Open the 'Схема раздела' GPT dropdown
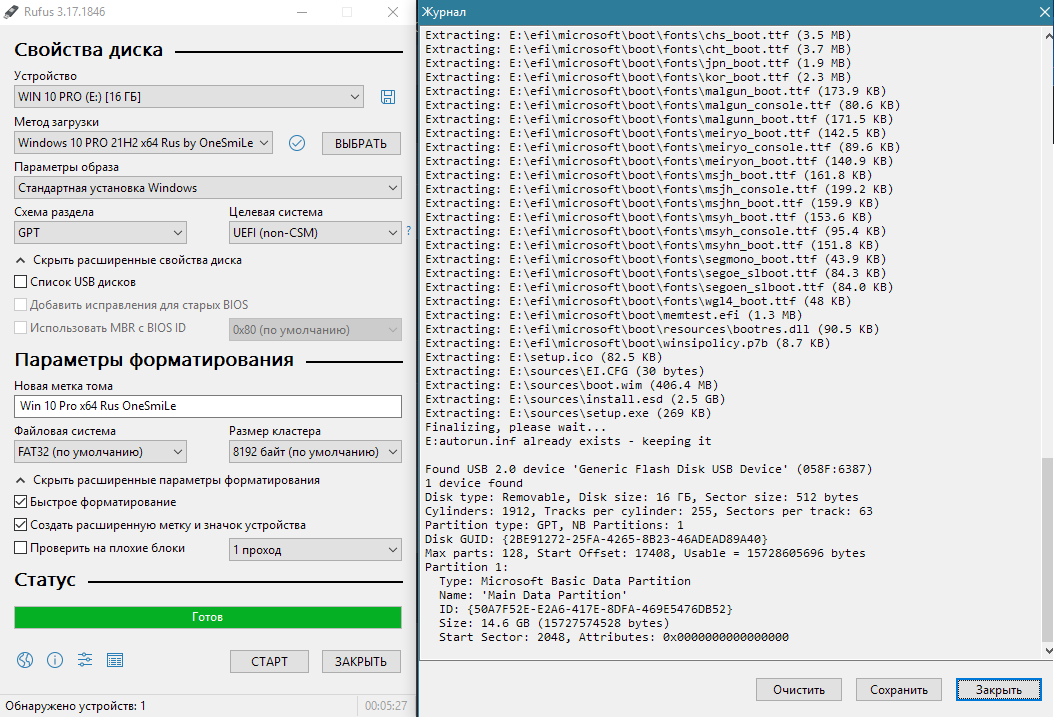The image size is (1054, 717). point(101,233)
